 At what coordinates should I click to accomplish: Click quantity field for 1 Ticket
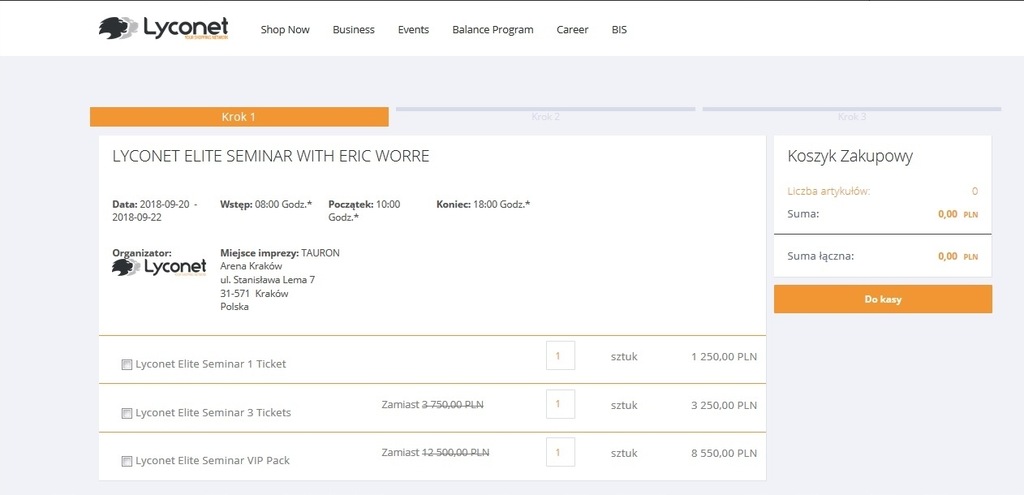[560, 356]
